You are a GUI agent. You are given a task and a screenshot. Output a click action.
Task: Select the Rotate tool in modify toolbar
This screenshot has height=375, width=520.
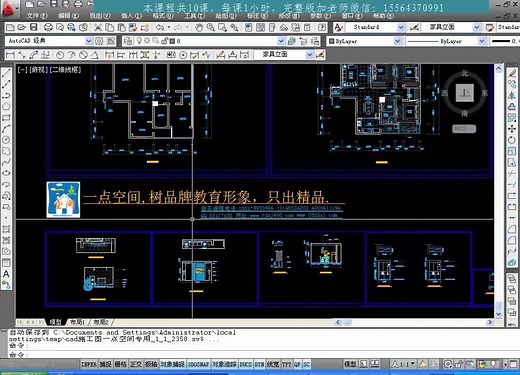(512, 140)
